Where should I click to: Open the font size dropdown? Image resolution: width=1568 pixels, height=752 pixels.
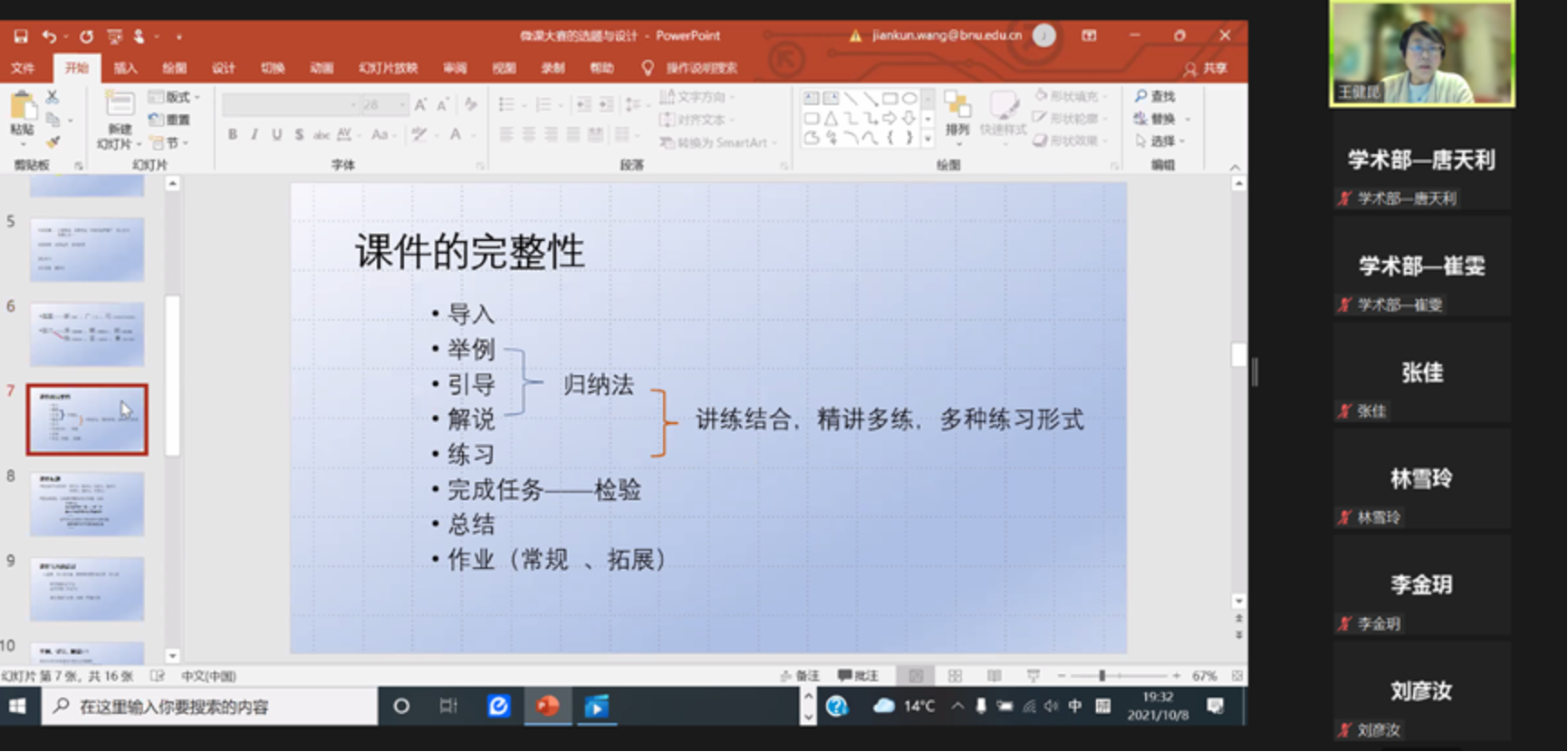[402, 106]
